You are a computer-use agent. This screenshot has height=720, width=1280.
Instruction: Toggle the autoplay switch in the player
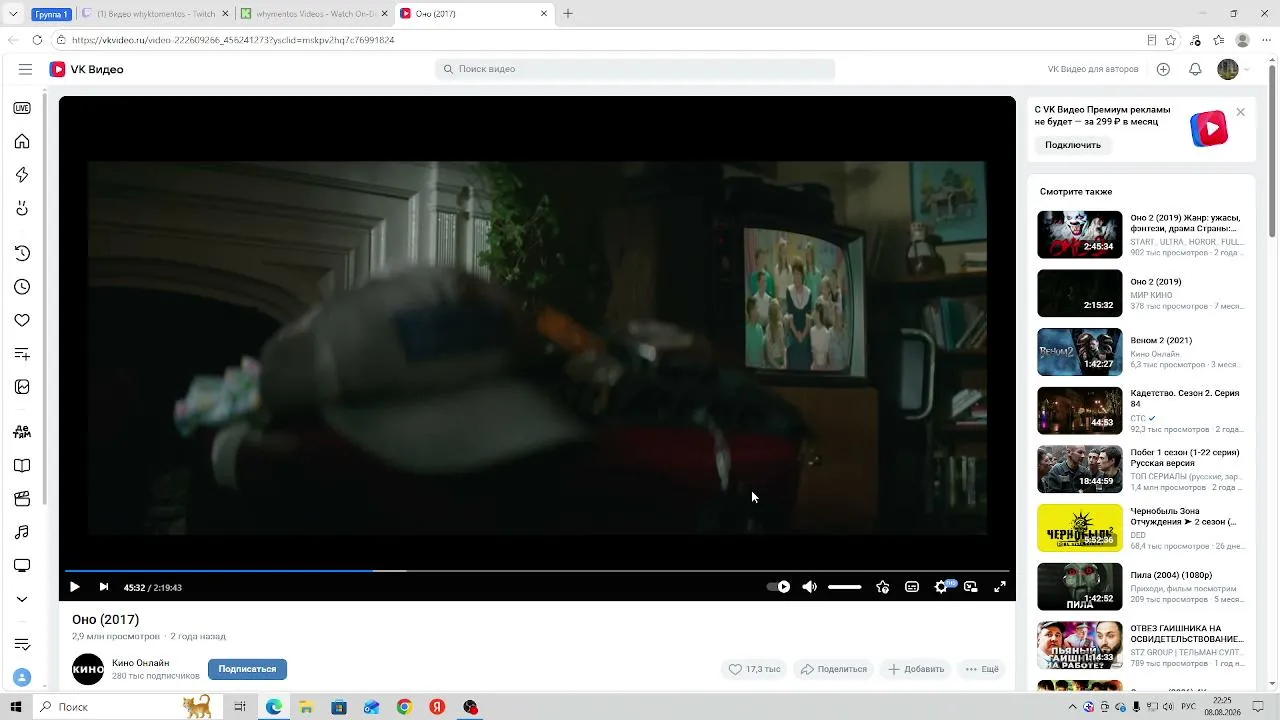(x=778, y=587)
